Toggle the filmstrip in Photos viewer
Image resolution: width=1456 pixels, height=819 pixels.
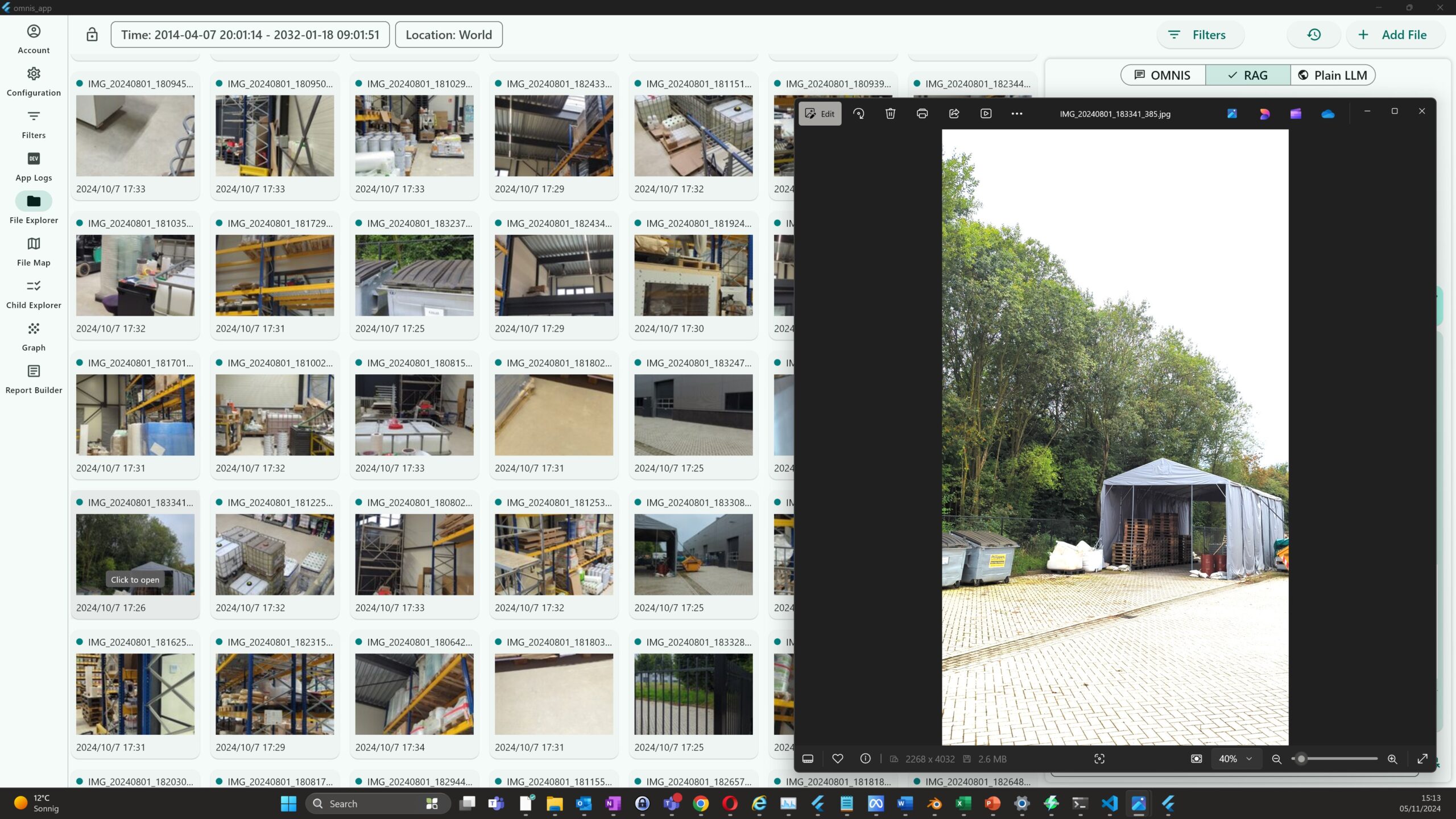coord(808,759)
